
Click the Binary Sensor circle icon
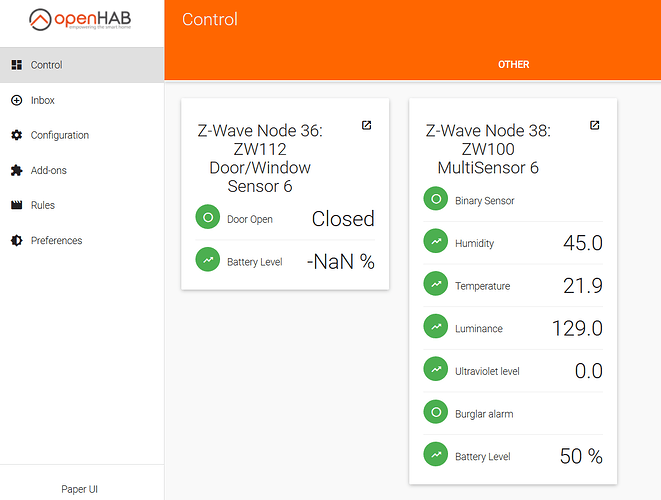click(x=436, y=200)
